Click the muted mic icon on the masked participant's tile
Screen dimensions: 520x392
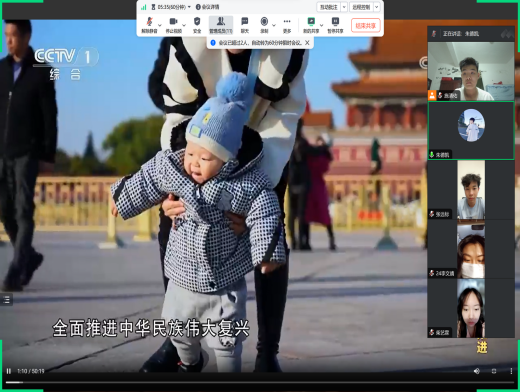(x=432, y=273)
